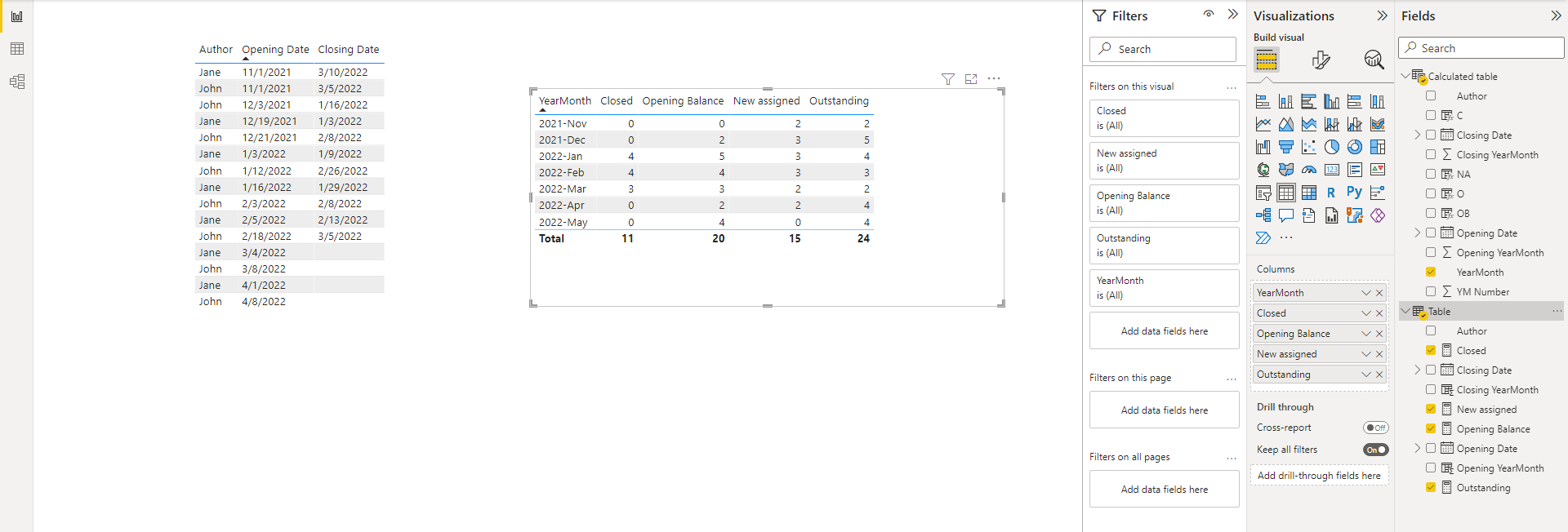Uncheck the Opening Balance measure checkbox
The image size is (1568, 532).
tap(1431, 428)
